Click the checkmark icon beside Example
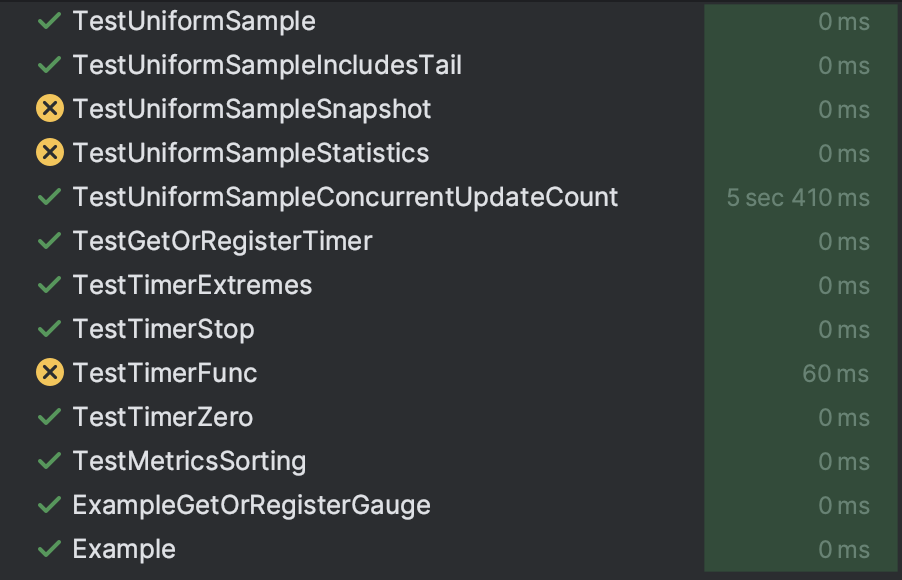This screenshot has width=902, height=580. coord(49,548)
